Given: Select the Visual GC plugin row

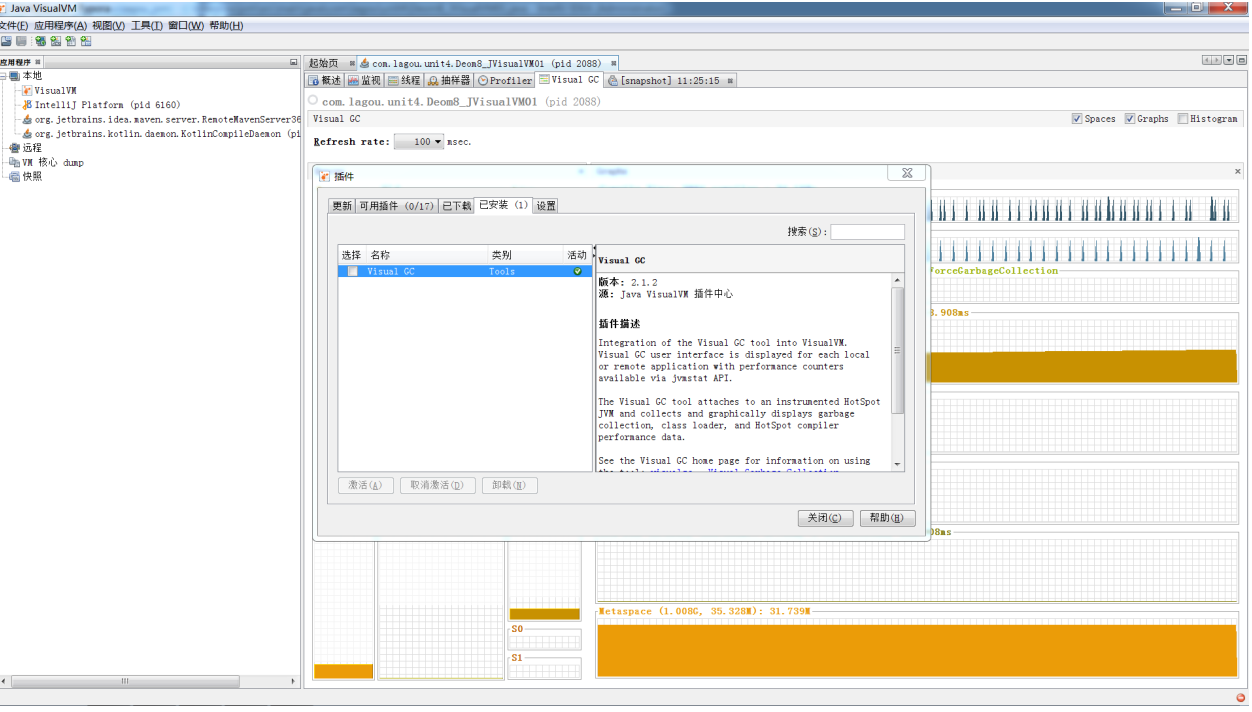Looking at the screenshot, I should click(x=465, y=271).
